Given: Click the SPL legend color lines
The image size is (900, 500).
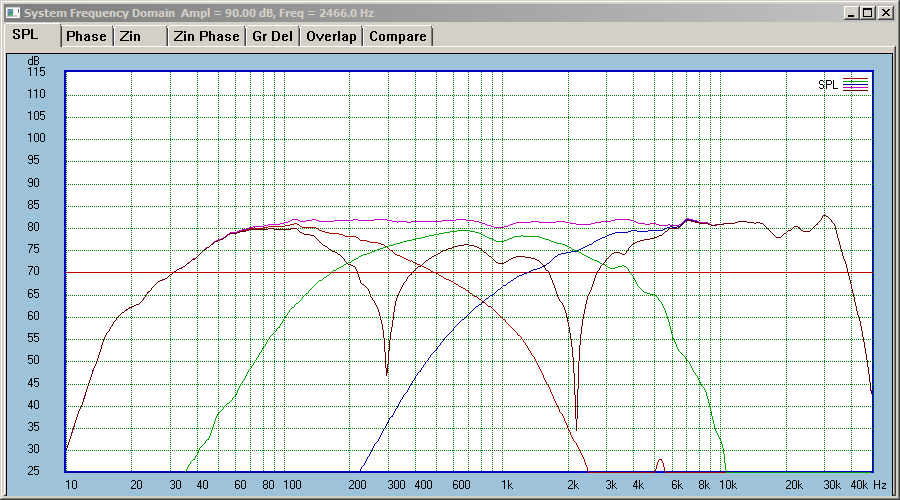Looking at the screenshot, I should click(x=855, y=84).
